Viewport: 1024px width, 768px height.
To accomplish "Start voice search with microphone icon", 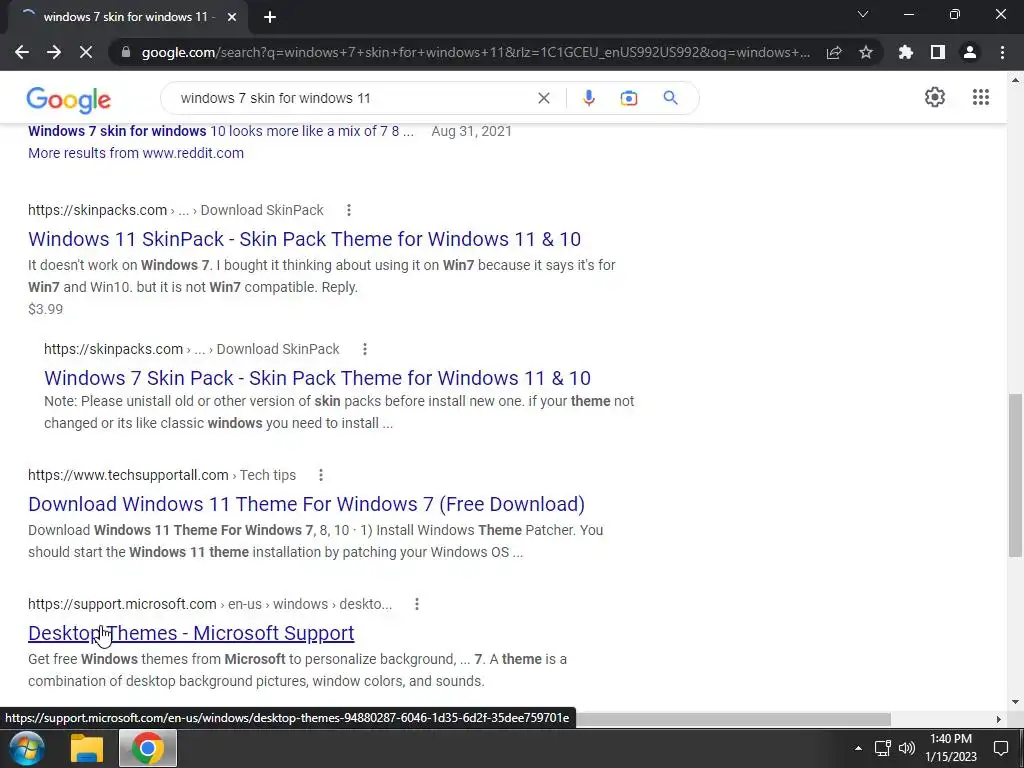I will click(588, 98).
